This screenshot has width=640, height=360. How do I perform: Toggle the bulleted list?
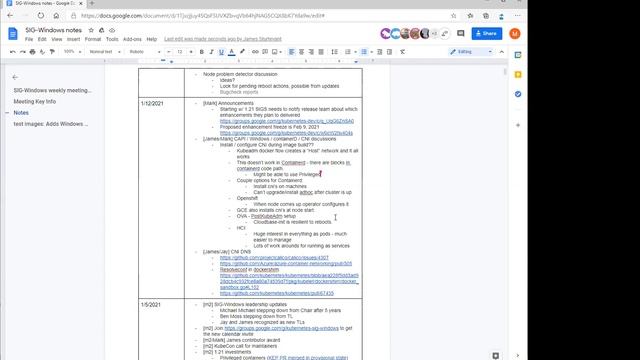364,52
